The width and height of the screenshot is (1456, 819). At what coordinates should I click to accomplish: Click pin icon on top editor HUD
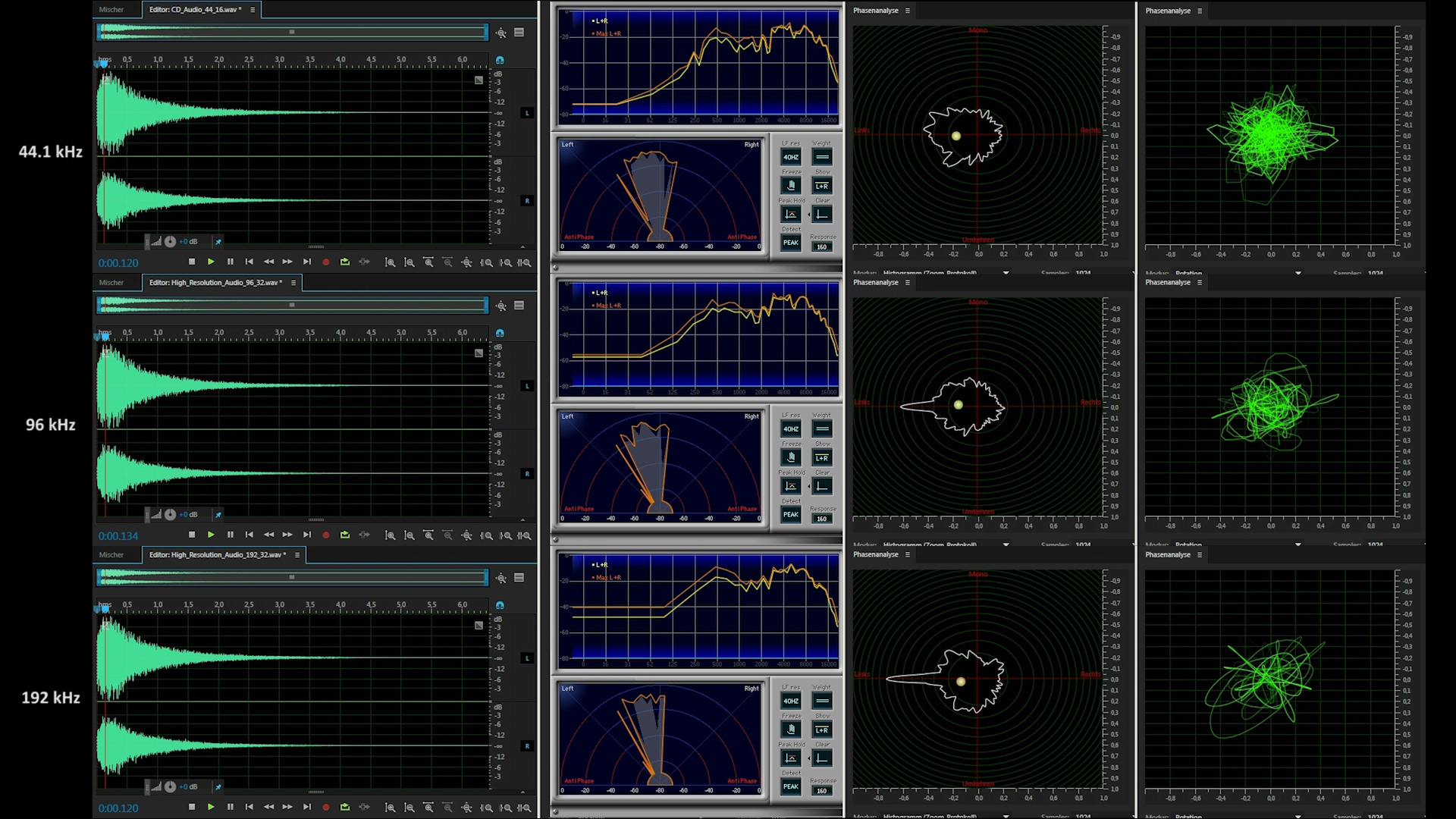(218, 242)
